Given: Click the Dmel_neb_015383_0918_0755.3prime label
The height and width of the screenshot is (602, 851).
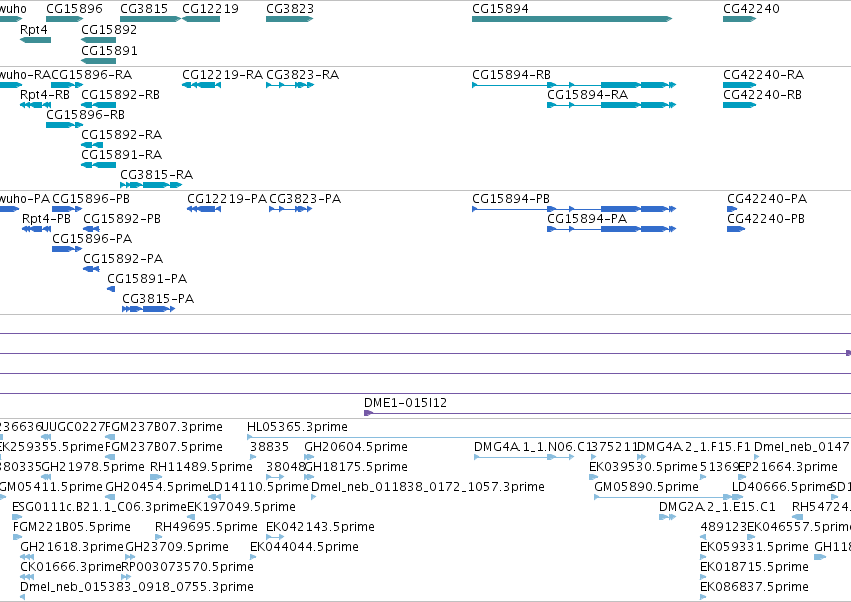Looking at the screenshot, I should (x=137, y=587).
